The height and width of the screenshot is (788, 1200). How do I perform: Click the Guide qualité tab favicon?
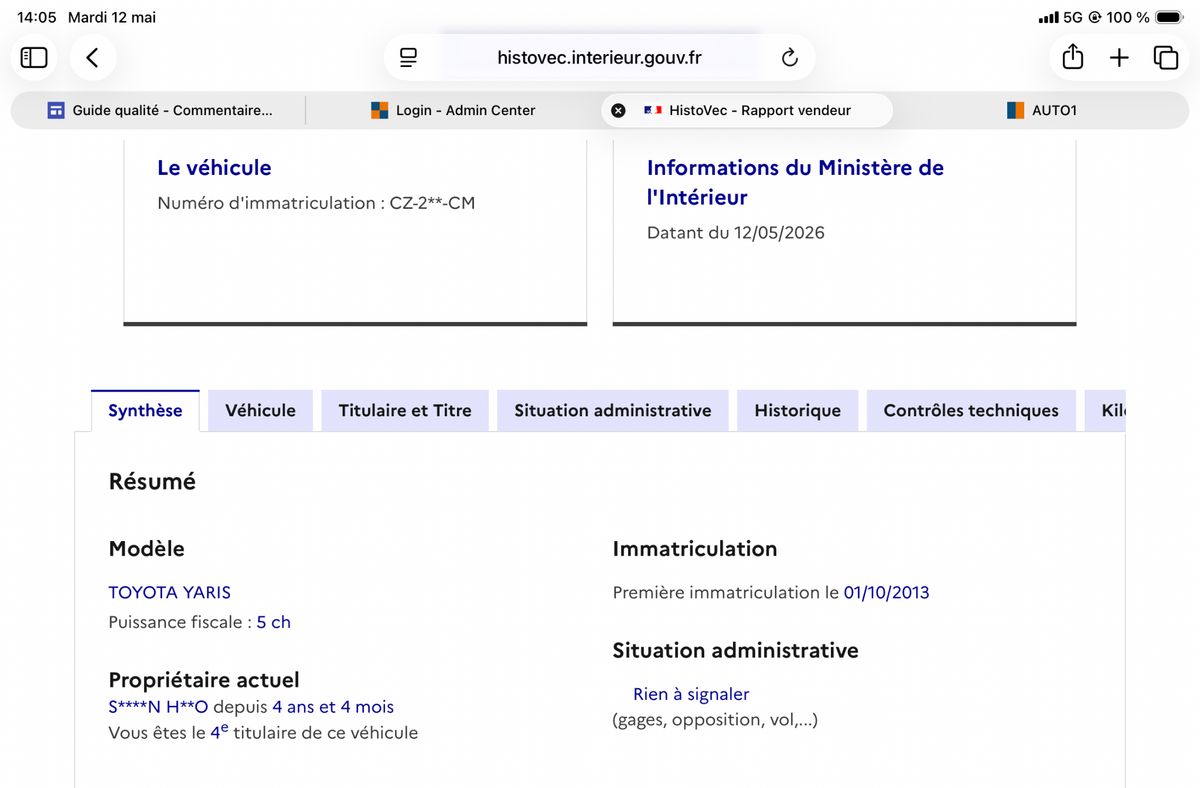click(x=56, y=110)
